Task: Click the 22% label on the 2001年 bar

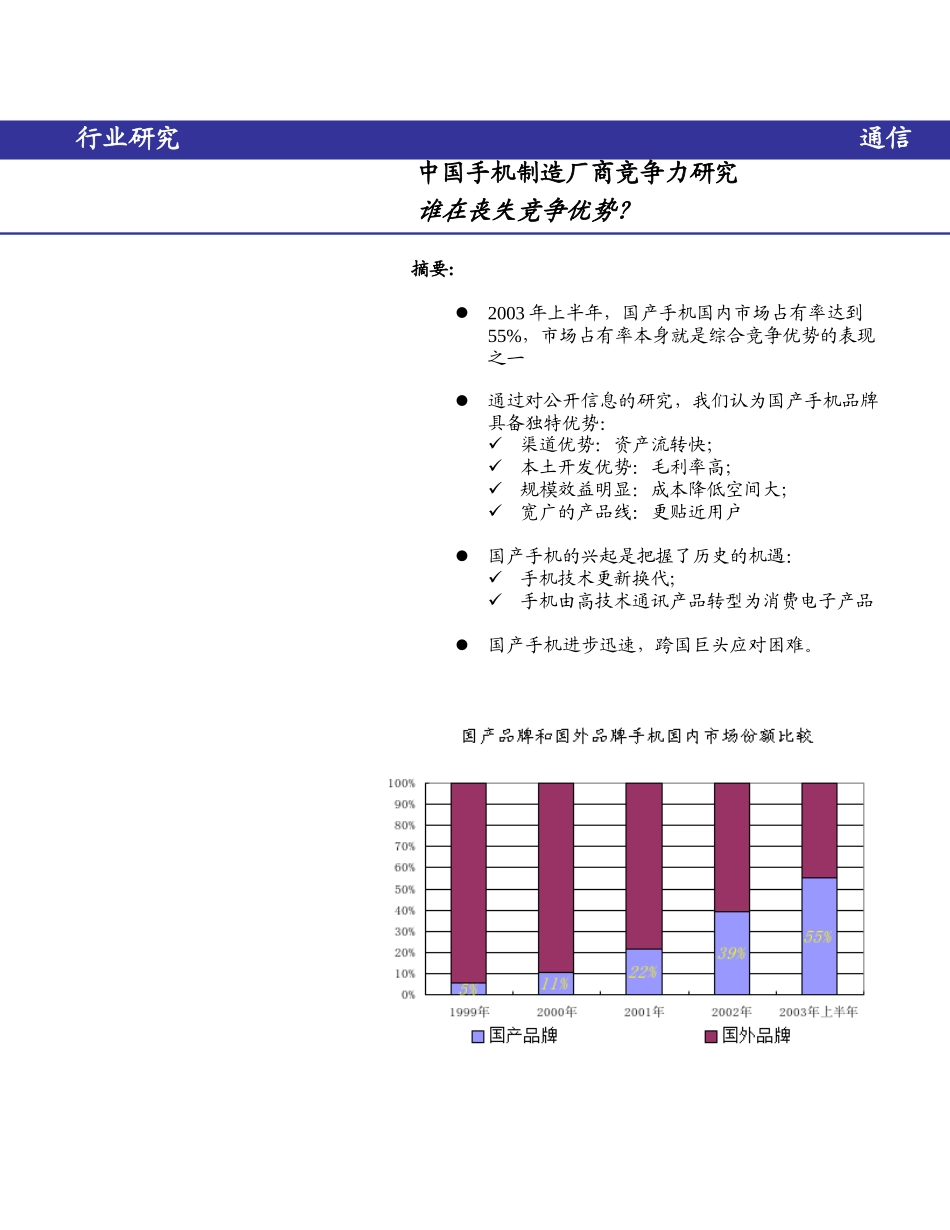Action: (x=643, y=972)
